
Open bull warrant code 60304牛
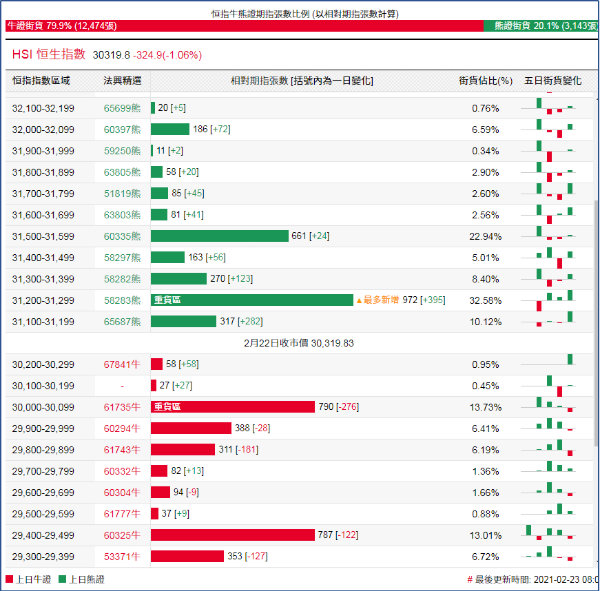click(x=122, y=493)
